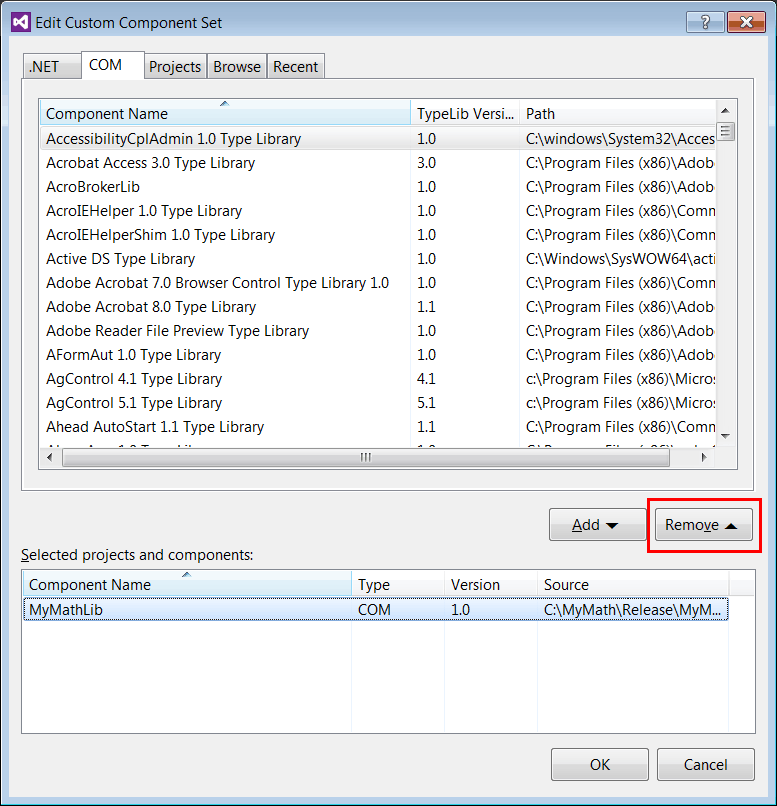This screenshot has width=777, height=806.
Task: Select Active DS Type Library row
Action: (x=378, y=259)
